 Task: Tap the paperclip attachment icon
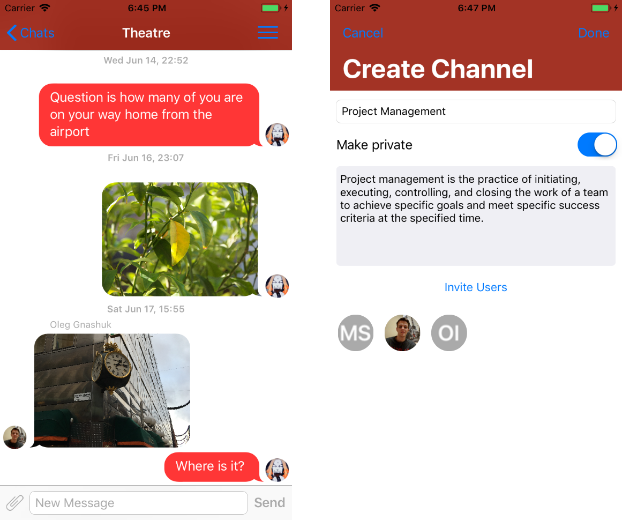pyautogui.click(x=14, y=502)
